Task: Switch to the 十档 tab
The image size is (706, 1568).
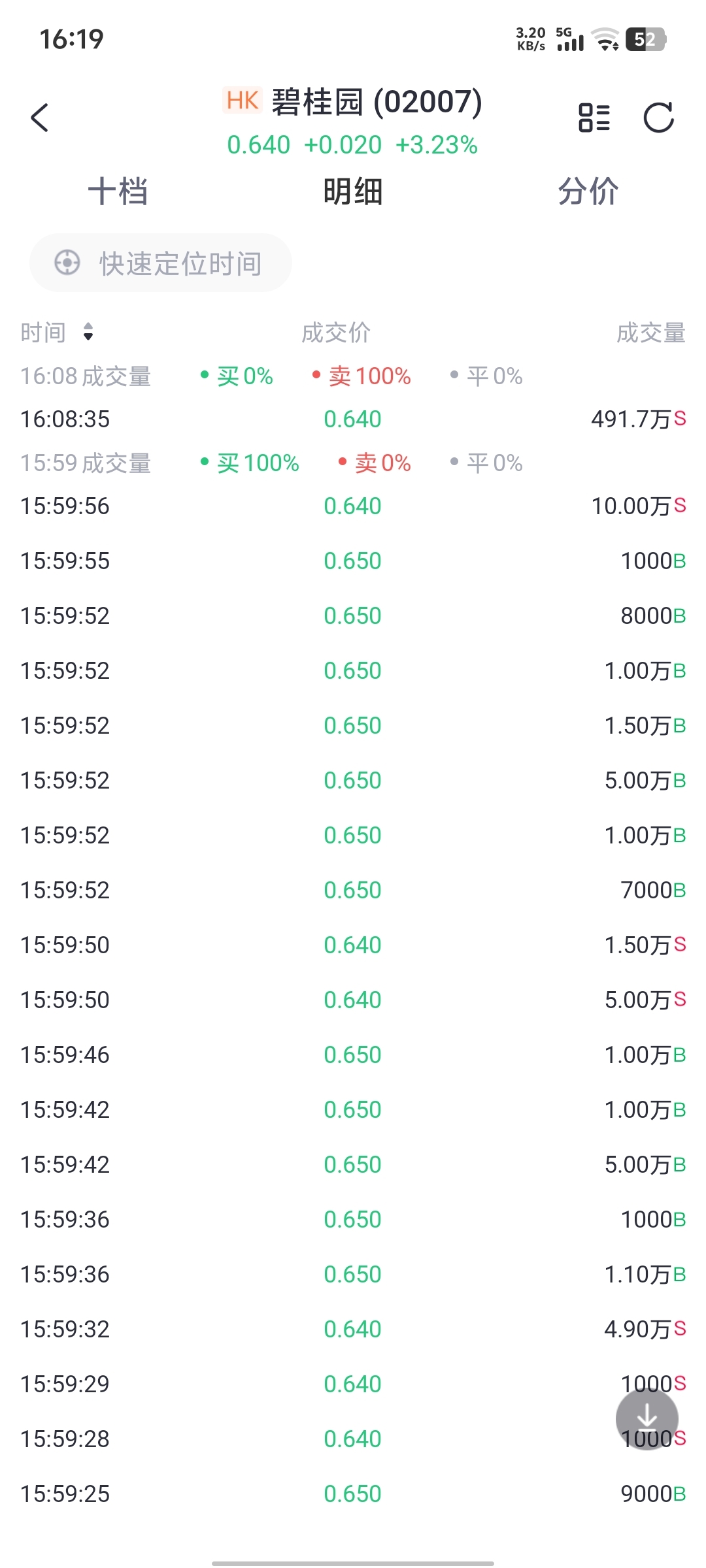Action: pos(118,191)
